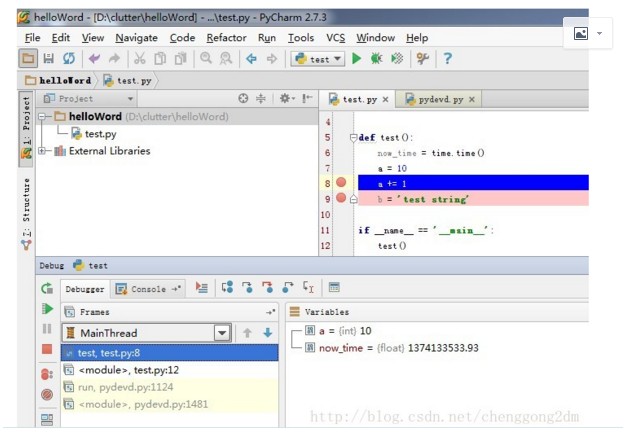Pause program in the debug sidebar
The width and height of the screenshot is (626, 435).
coord(47,328)
